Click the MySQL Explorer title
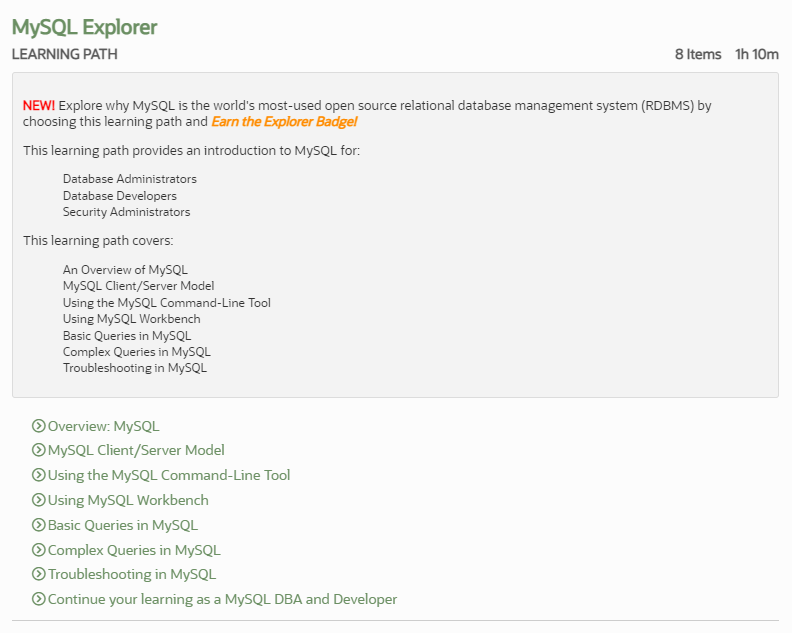The height and width of the screenshot is (633, 792). pyautogui.click(x=85, y=27)
